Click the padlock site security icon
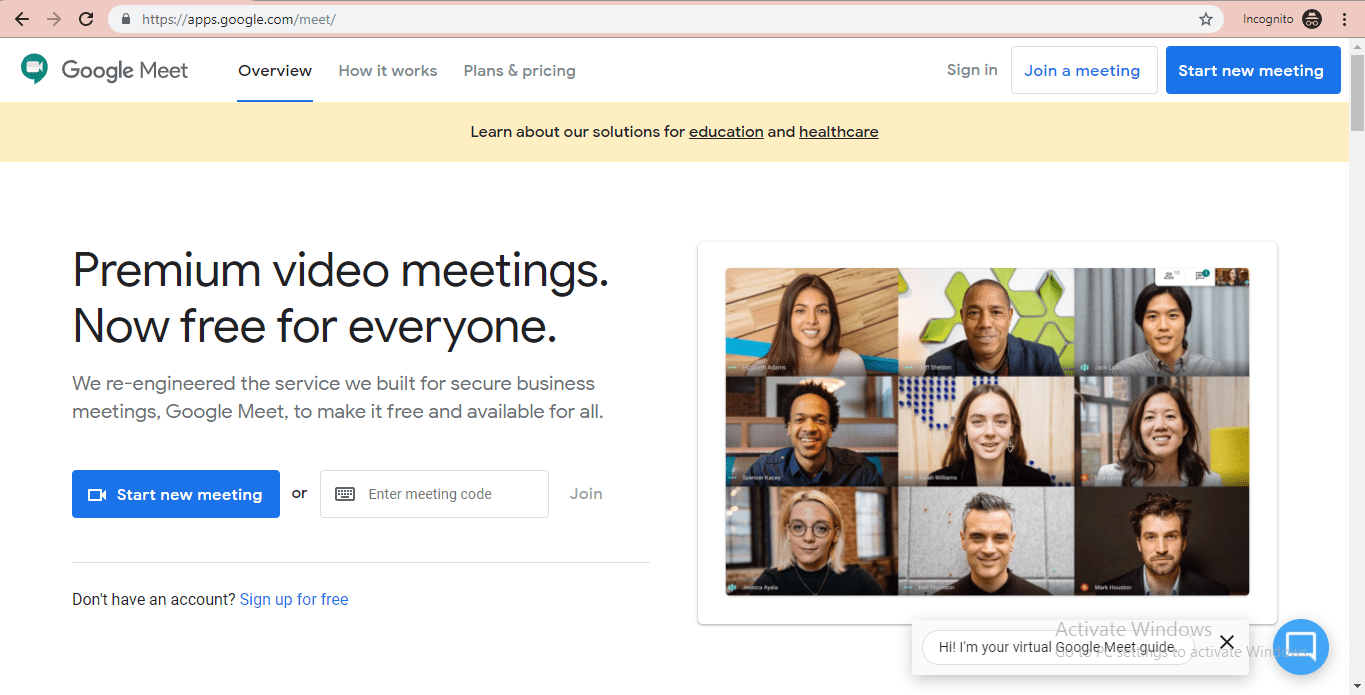This screenshot has width=1365, height=695. click(126, 19)
